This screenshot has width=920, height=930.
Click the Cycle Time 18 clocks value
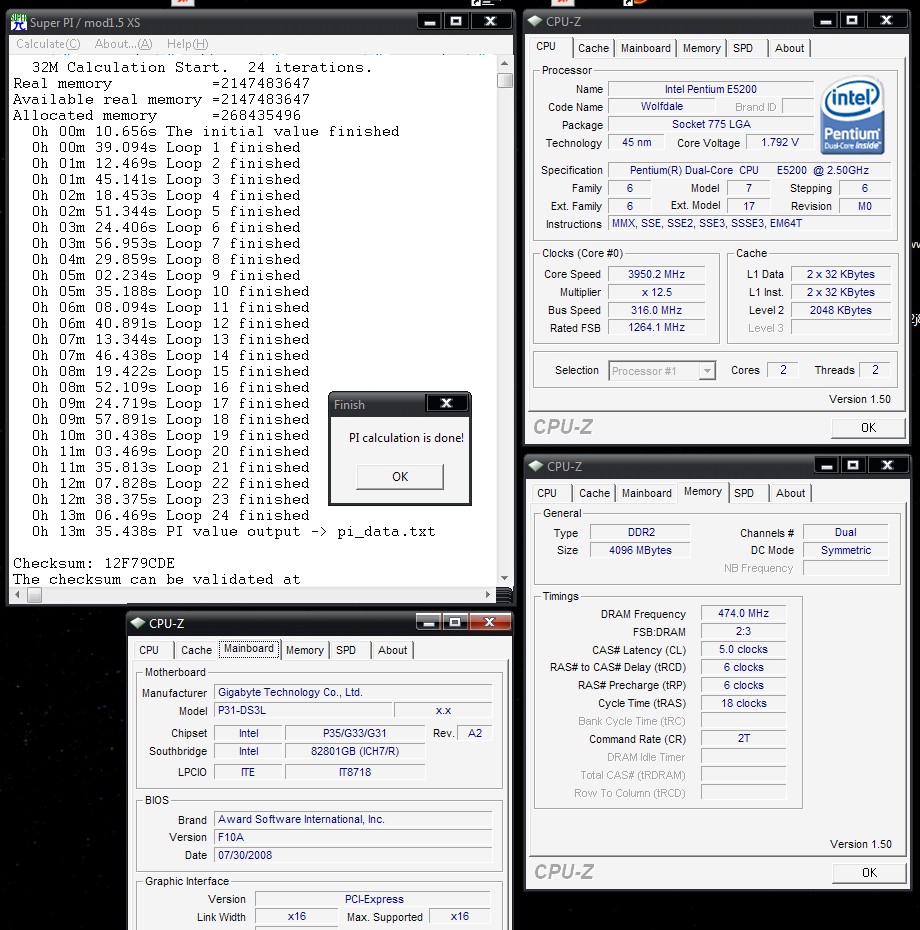(743, 703)
